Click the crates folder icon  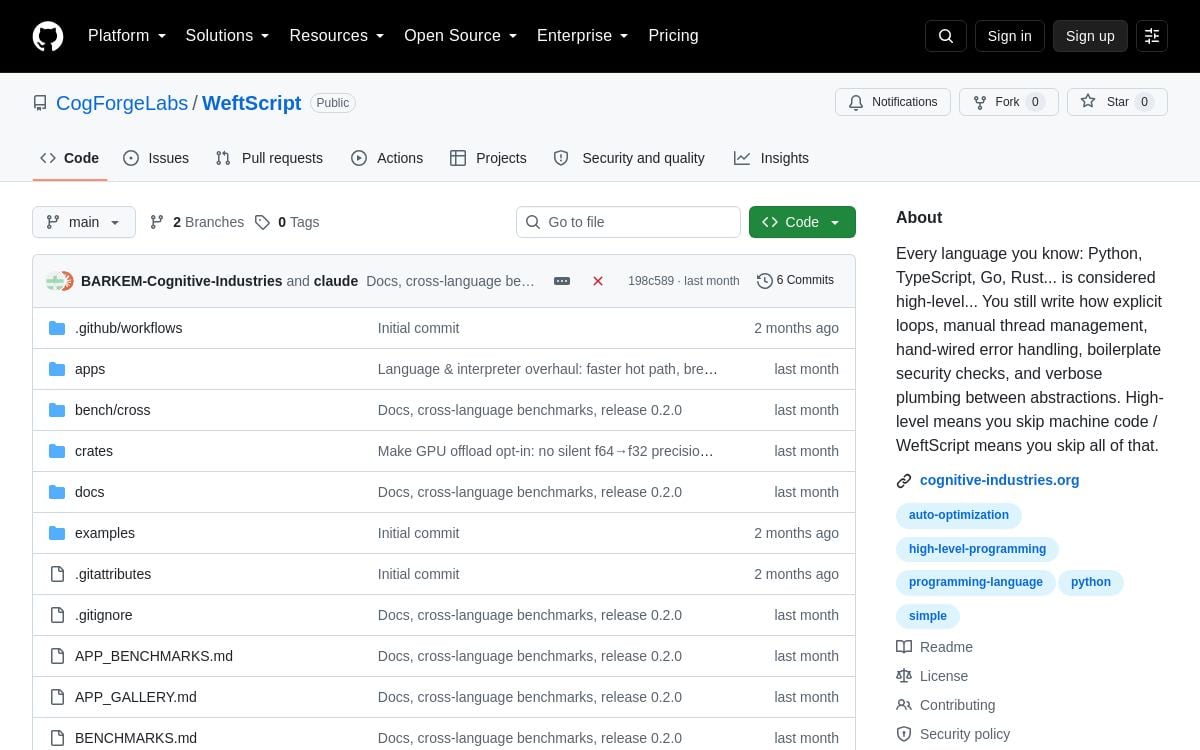click(57, 451)
